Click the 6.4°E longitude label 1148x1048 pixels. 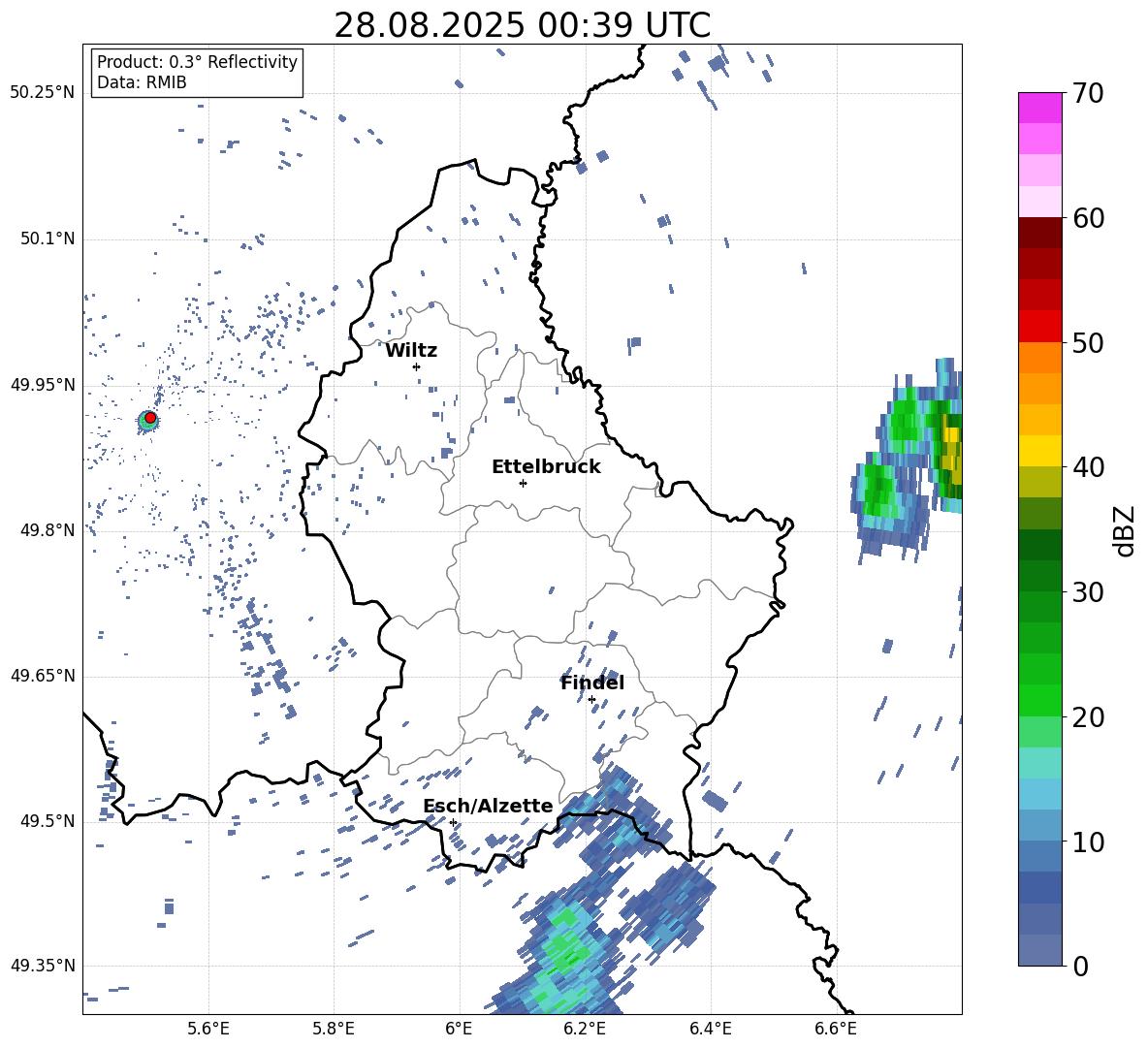click(x=710, y=1029)
